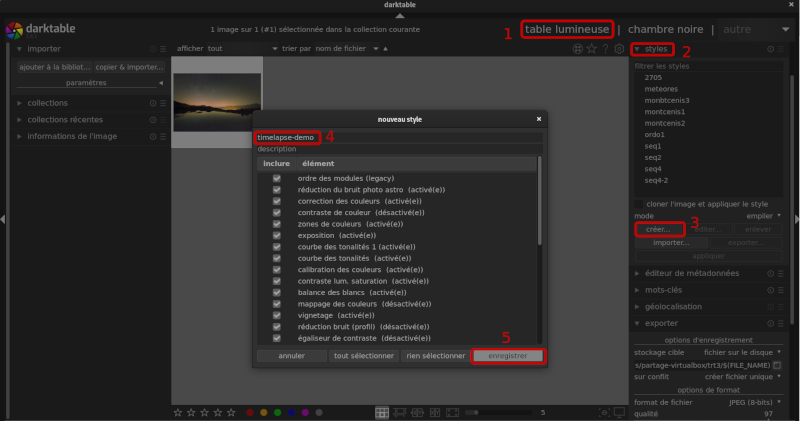Reset éditeur de métadonnées module
The height and width of the screenshot is (421, 800).
[770, 274]
